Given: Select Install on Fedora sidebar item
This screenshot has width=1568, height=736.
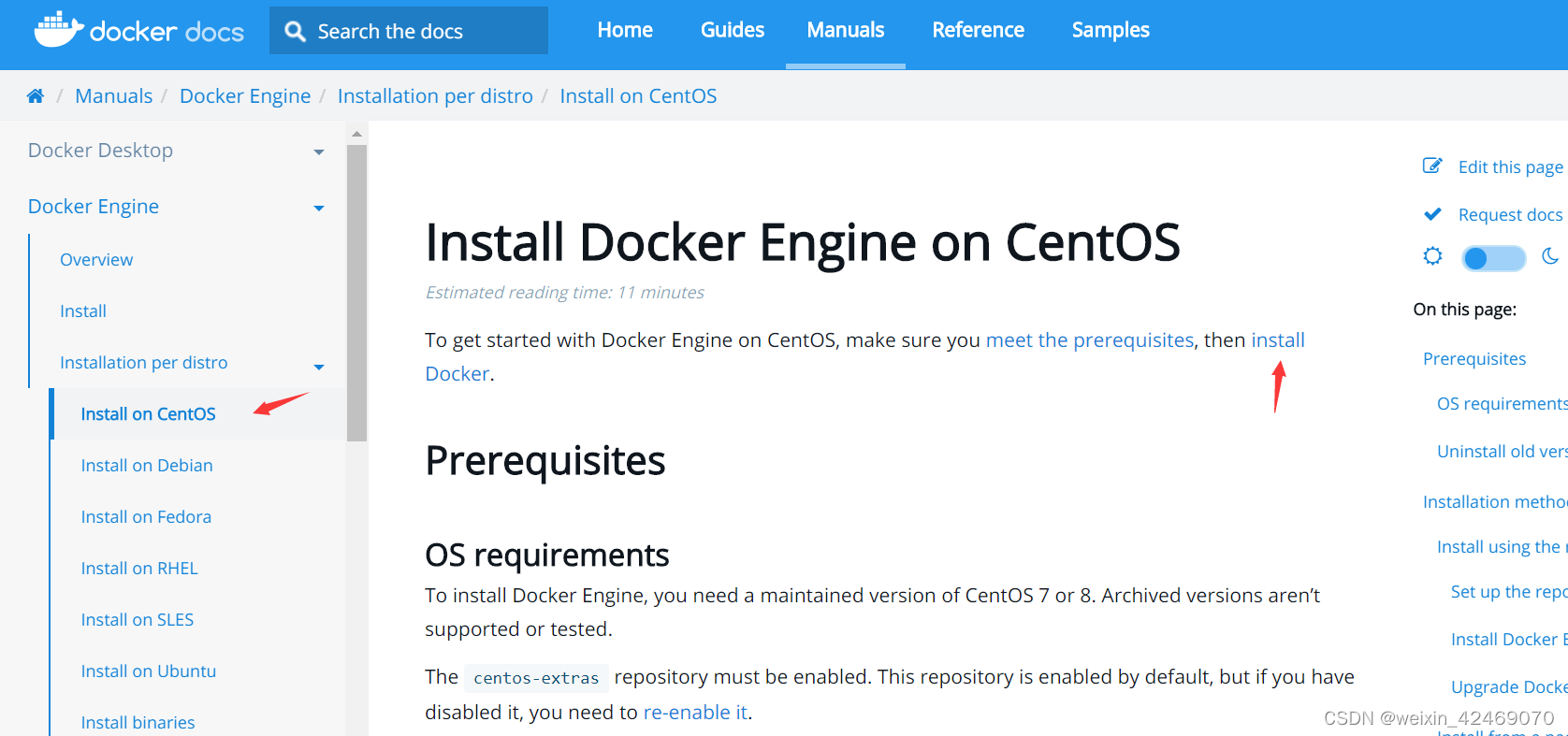Looking at the screenshot, I should click(x=146, y=517).
